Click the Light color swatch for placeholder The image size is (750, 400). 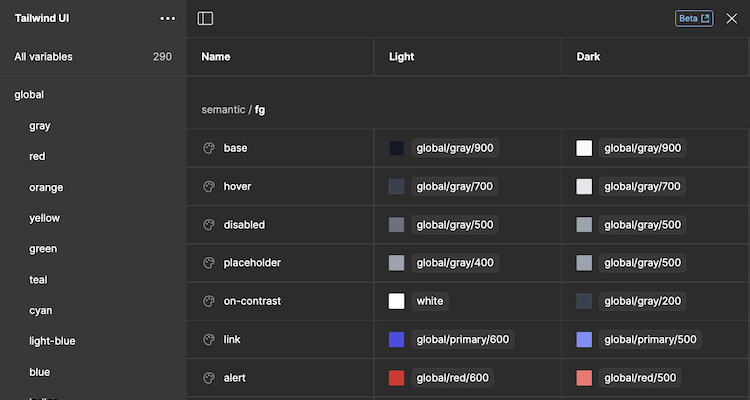[397, 263]
